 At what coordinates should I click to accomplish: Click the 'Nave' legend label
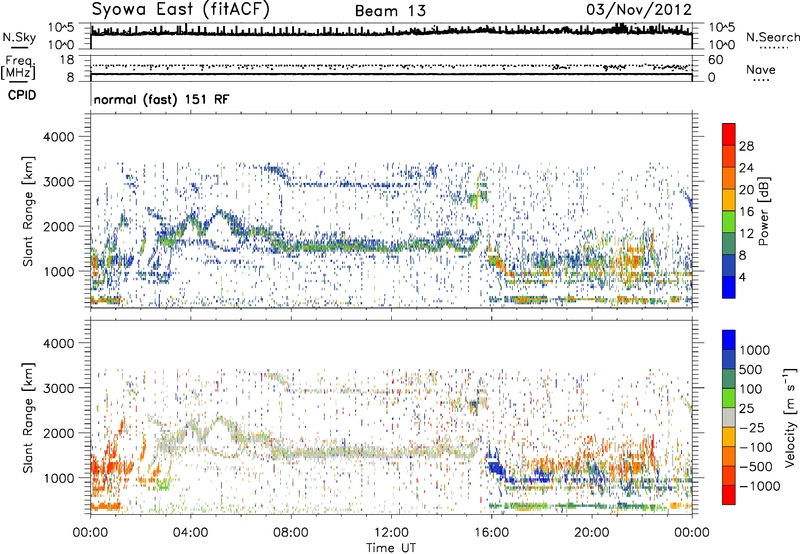click(761, 70)
